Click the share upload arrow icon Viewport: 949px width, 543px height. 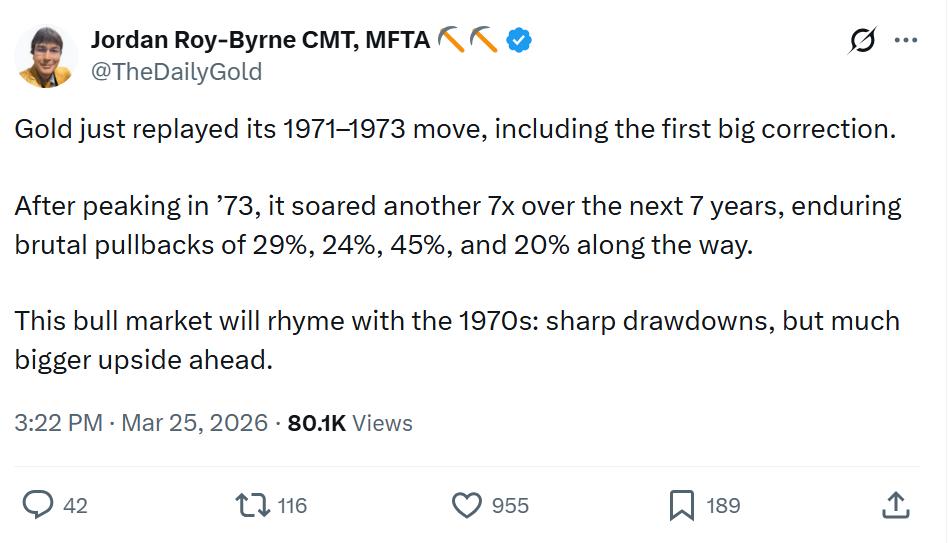click(895, 506)
